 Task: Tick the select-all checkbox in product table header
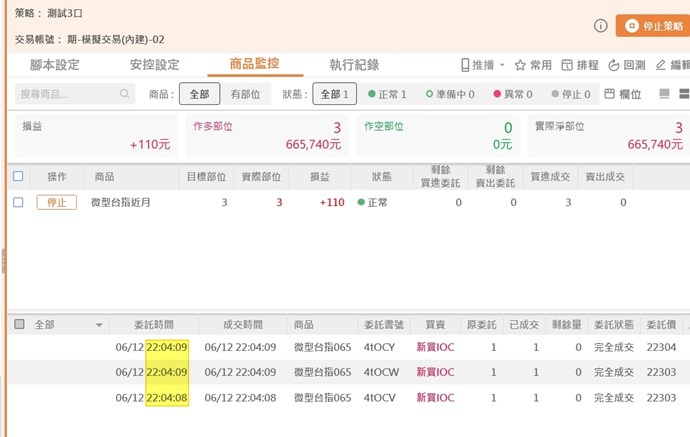click(18, 177)
